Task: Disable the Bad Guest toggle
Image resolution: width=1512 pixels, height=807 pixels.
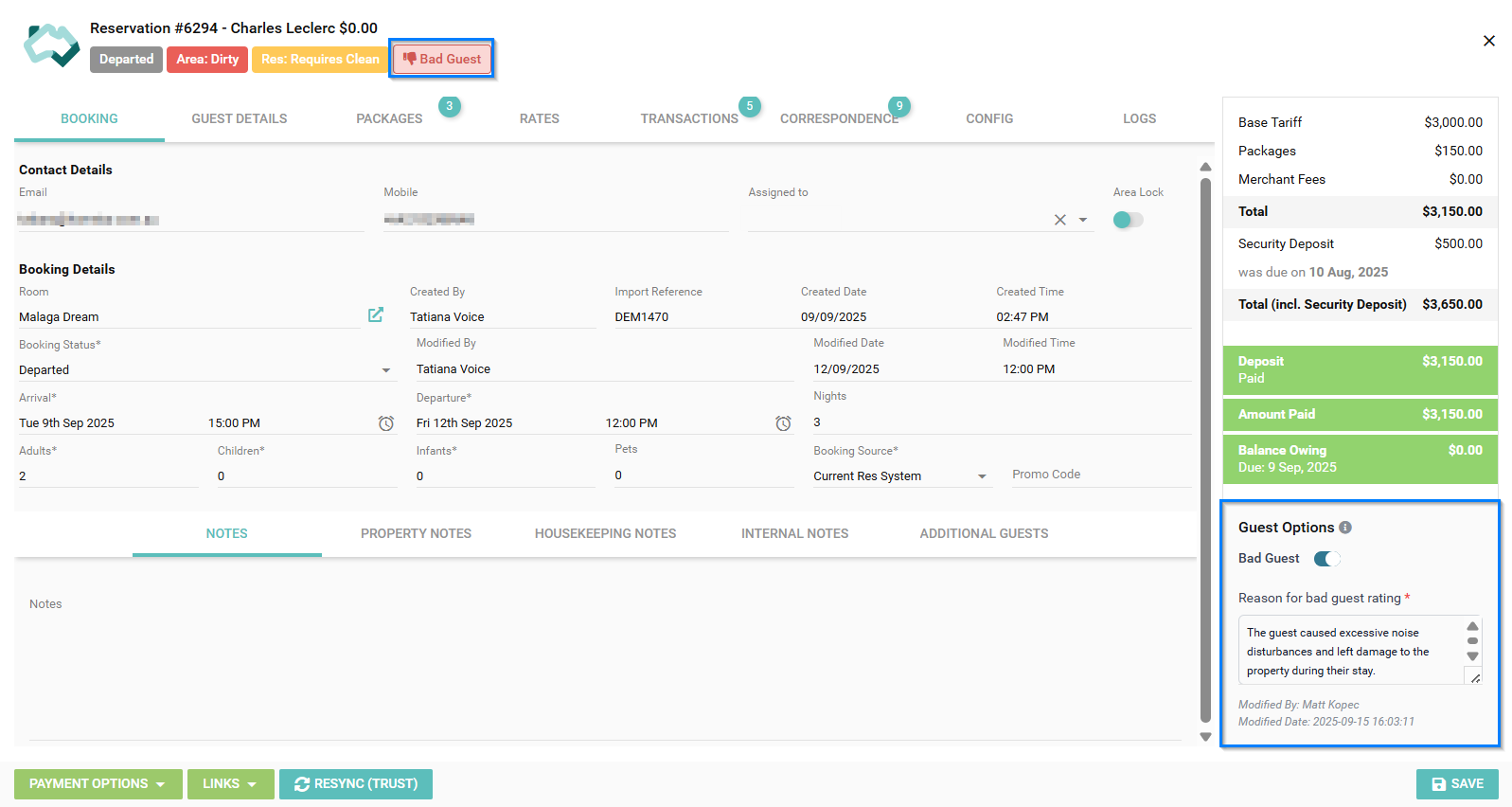Action: pos(1326,559)
